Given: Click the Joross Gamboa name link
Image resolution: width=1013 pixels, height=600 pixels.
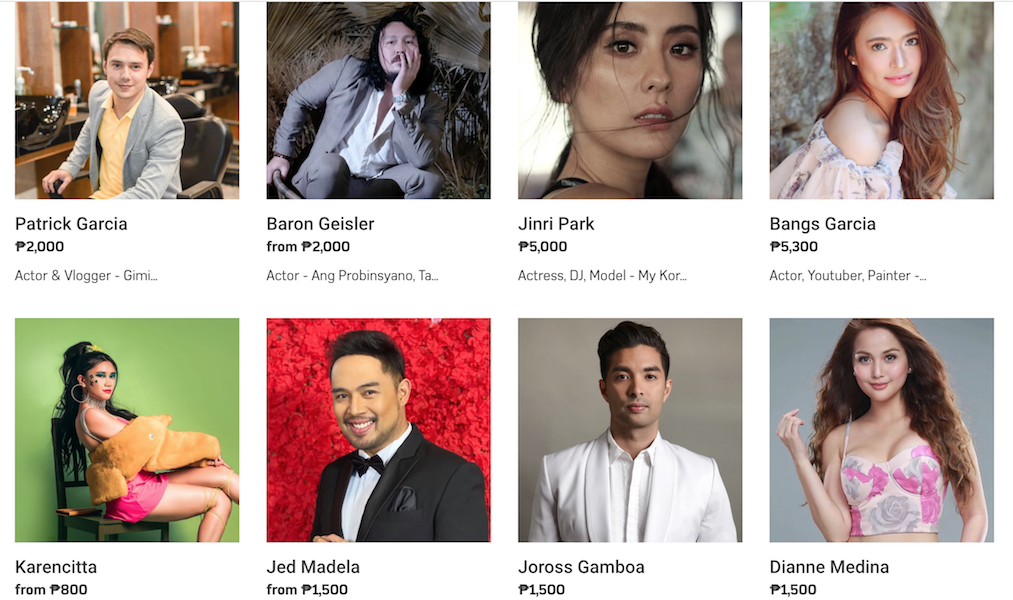Looking at the screenshot, I should pyautogui.click(x=581, y=567).
